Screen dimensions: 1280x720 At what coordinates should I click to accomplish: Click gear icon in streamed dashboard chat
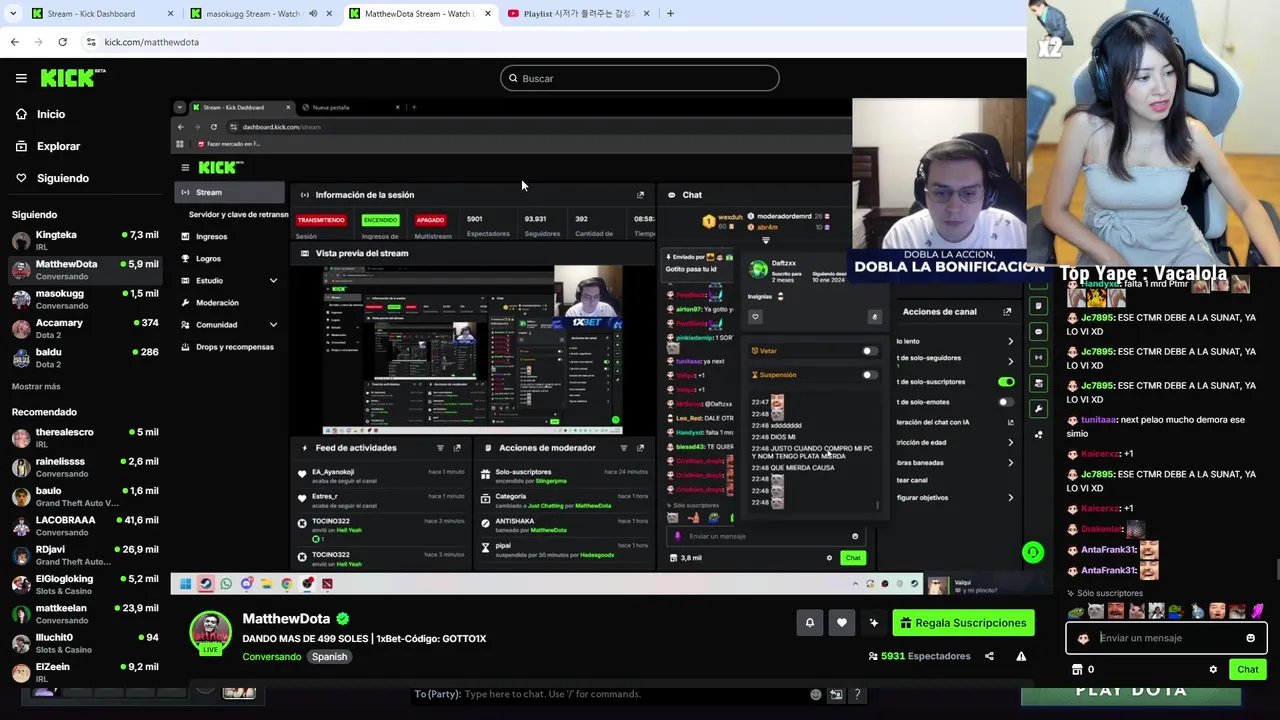pos(829,558)
